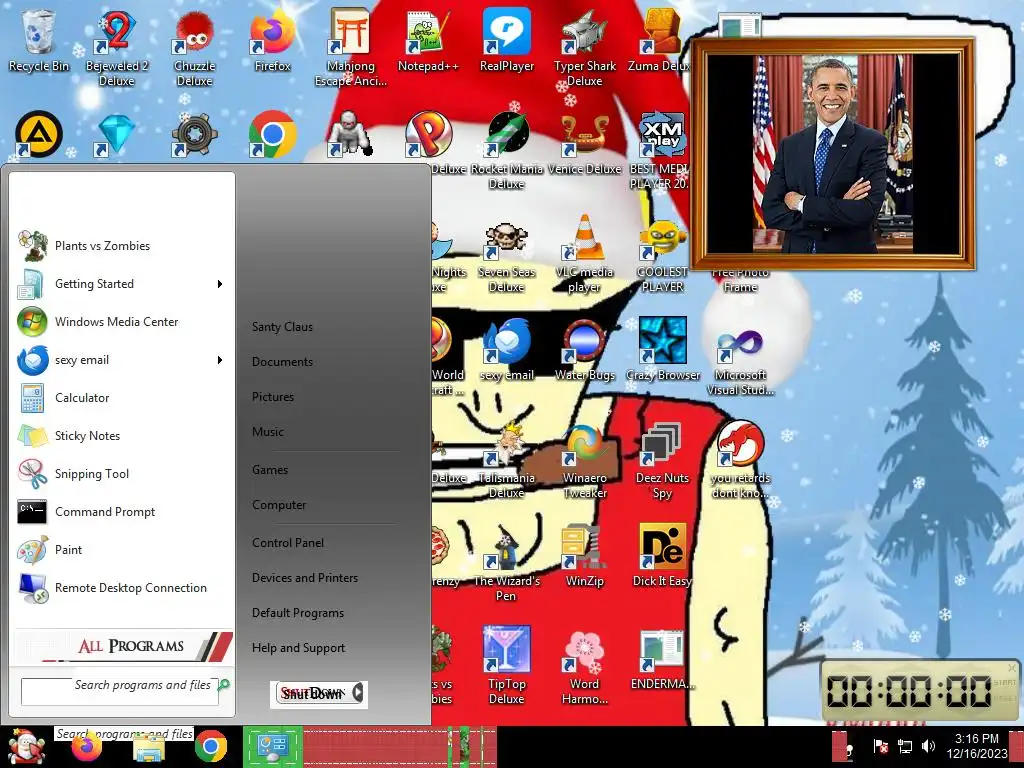Launch Microsoft Visual Studio shortcut
The height and width of the screenshot is (768, 1024).
point(740,360)
